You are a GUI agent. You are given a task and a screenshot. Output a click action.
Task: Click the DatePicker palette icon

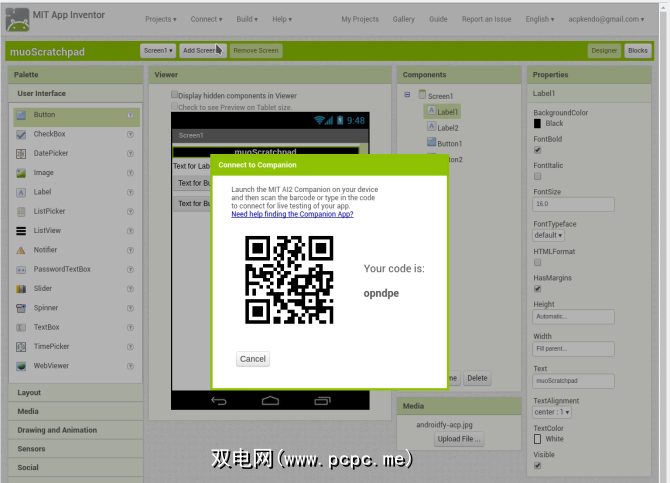21,154
